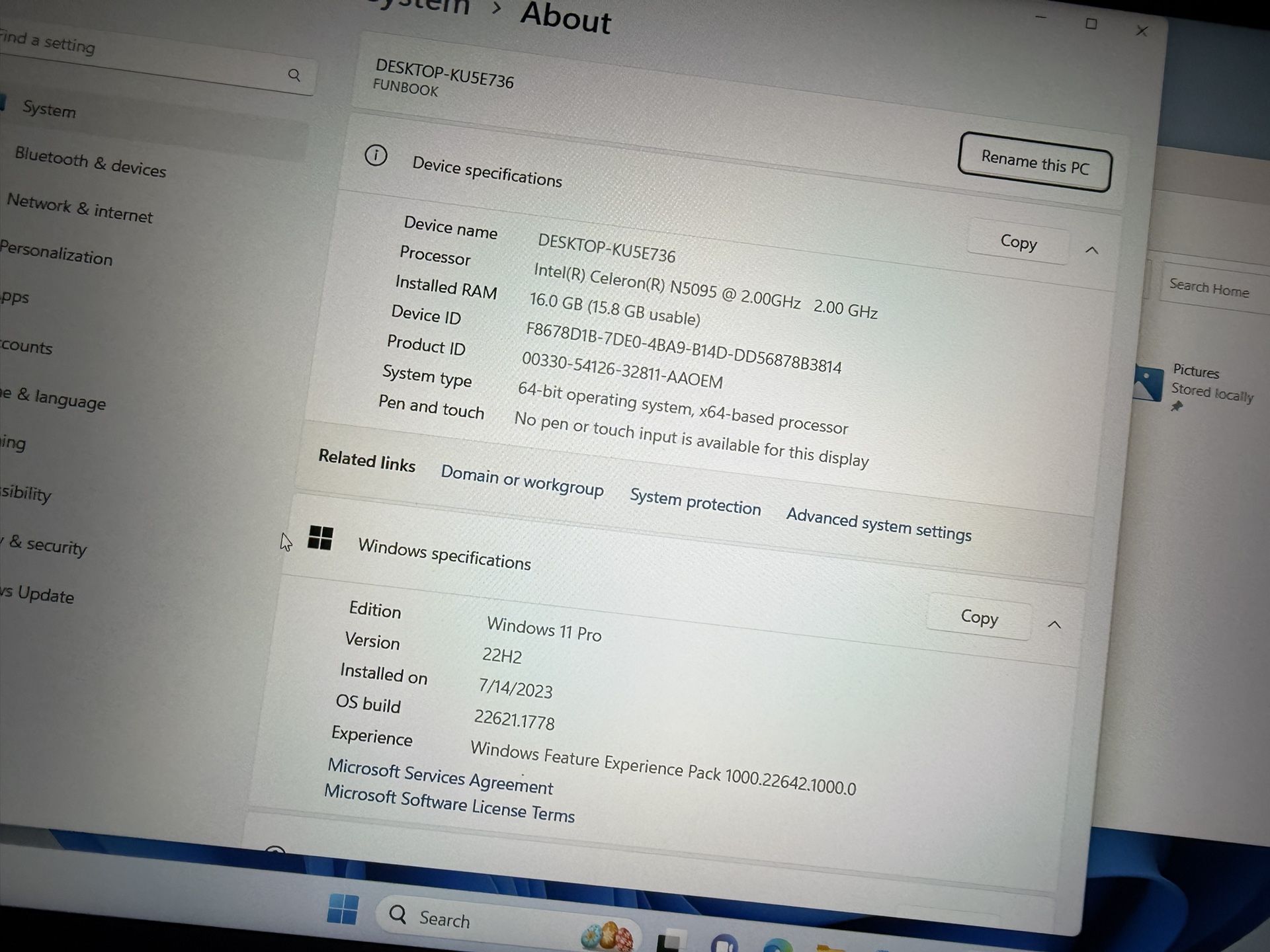Select Personalization in the sidebar
Image resolution: width=1270 pixels, height=952 pixels.
56,253
